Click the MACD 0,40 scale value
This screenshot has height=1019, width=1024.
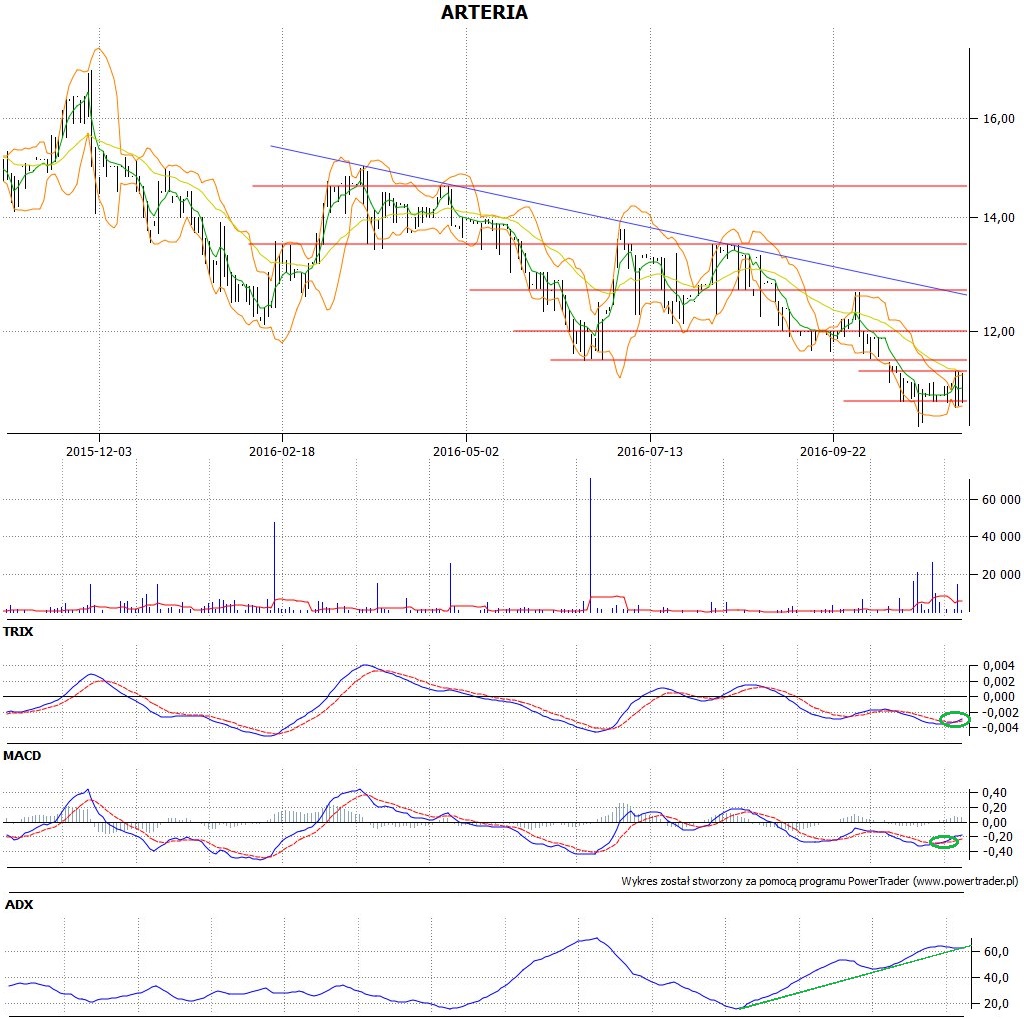[x=995, y=793]
